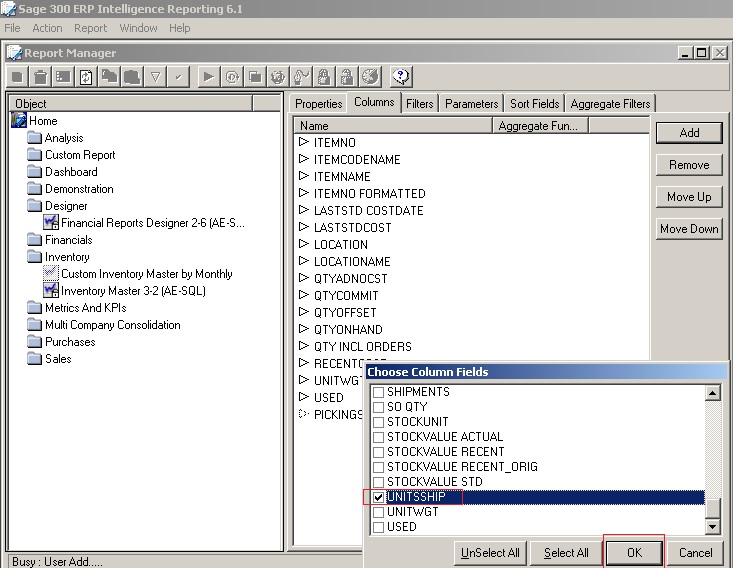Viewport: 733px width, 568px height.
Task: Click the Report Manager title bar icon
Action: 14,53
